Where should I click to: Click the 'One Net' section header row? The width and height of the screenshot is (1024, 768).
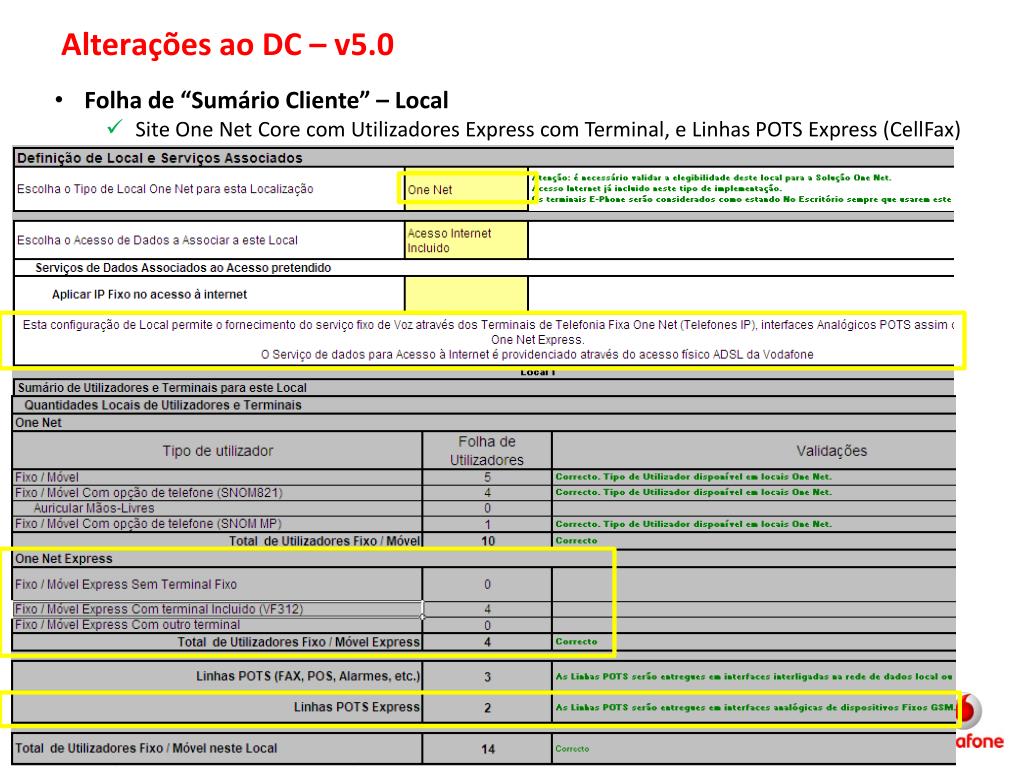tap(484, 423)
